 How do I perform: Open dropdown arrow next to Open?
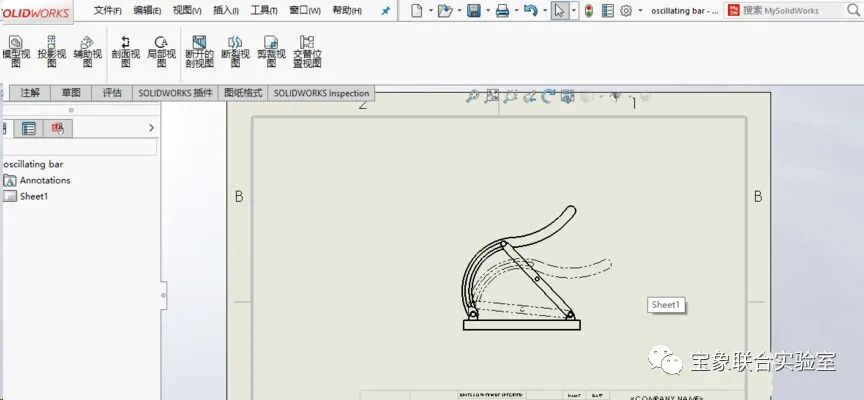(x=458, y=10)
